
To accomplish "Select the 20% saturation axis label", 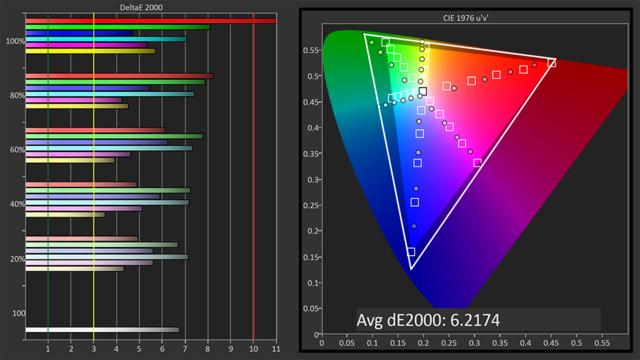I will point(17,259).
